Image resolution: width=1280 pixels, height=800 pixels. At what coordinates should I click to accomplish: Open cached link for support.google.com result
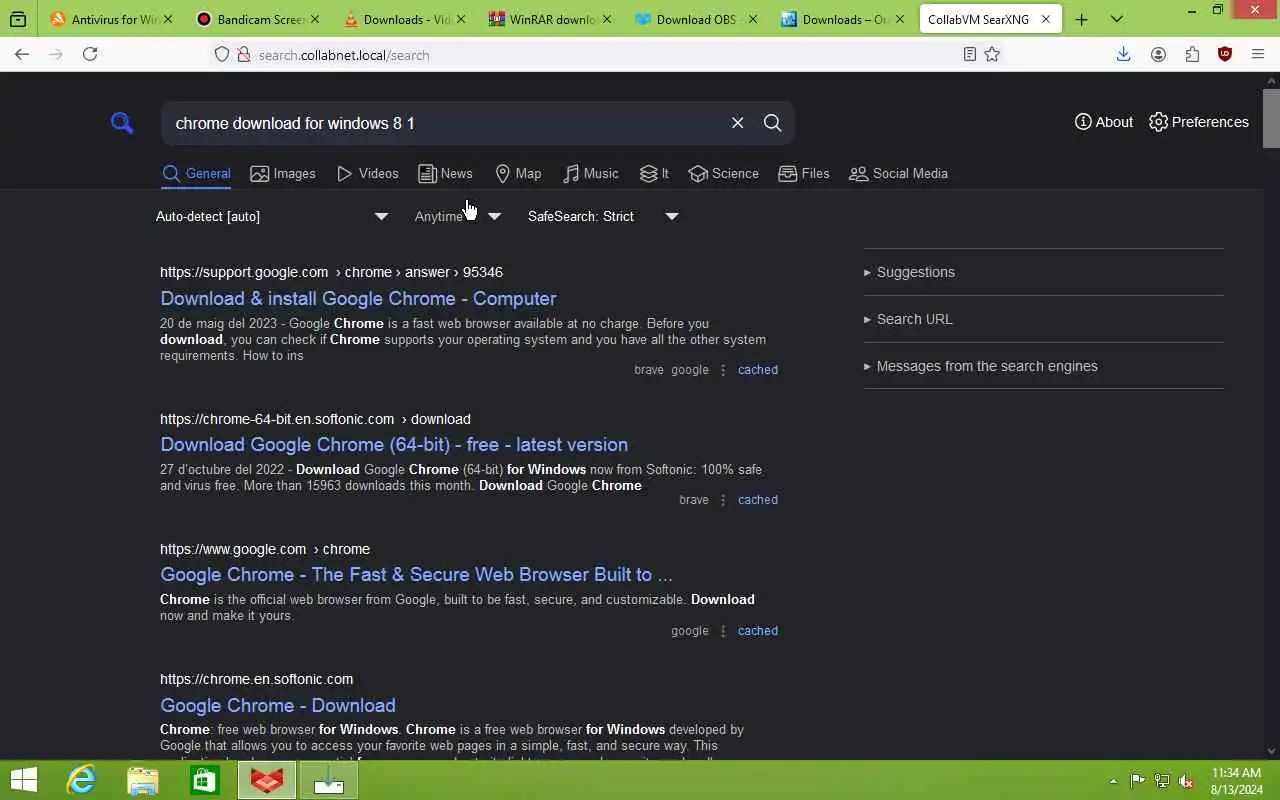click(x=758, y=370)
